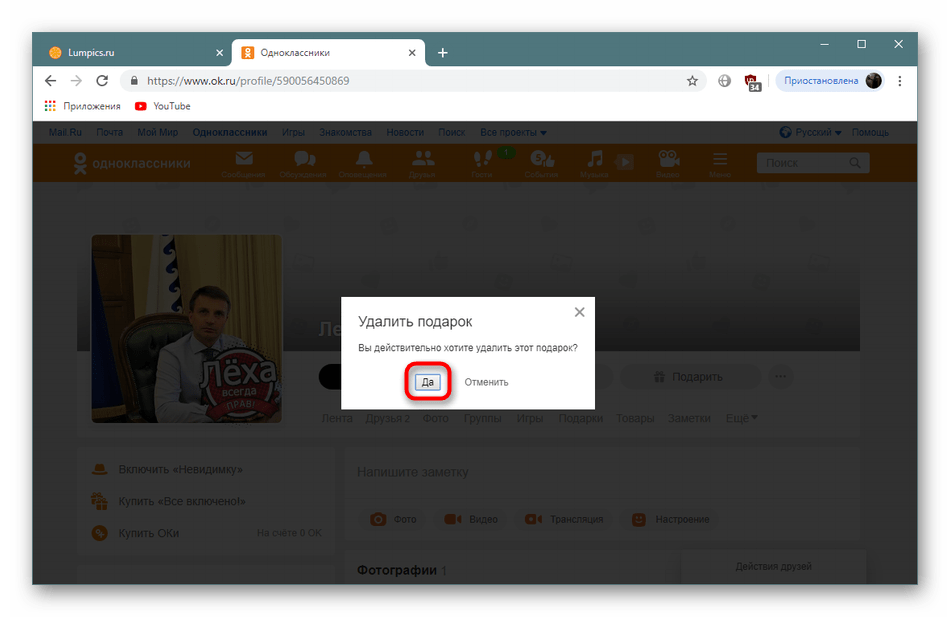Add Фото to the note

click(x=393, y=519)
